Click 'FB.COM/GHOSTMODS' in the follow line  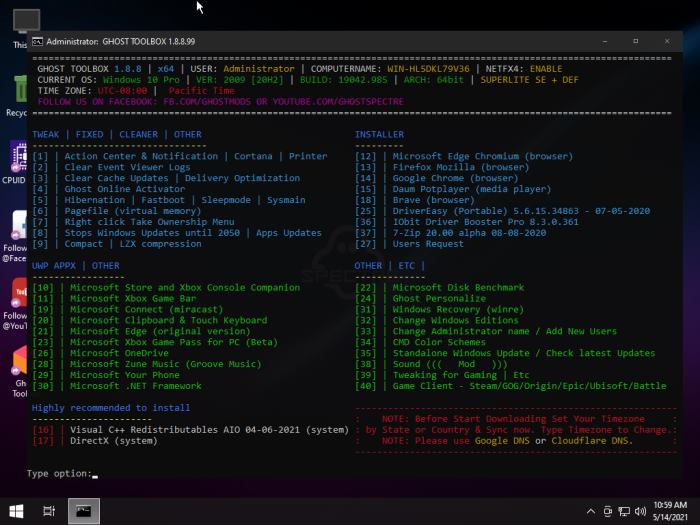click(x=207, y=102)
